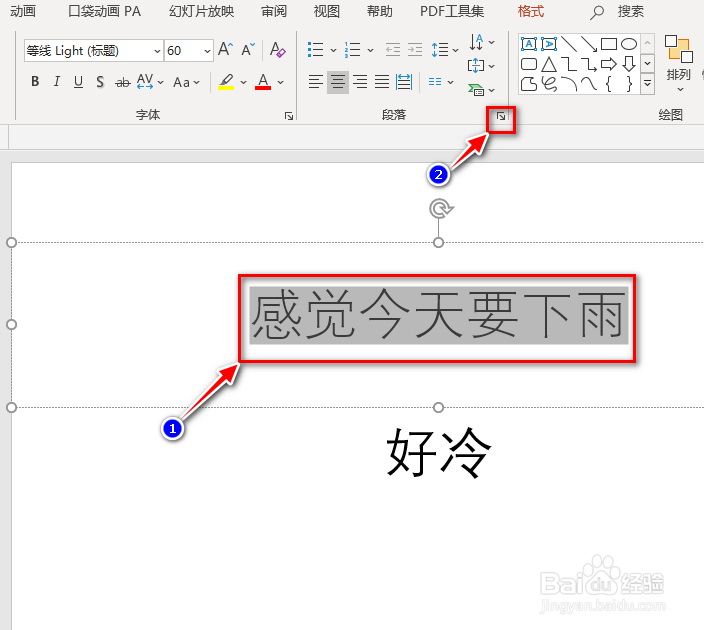
Task: Open align text vertical menu
Action: coord(481,66)
